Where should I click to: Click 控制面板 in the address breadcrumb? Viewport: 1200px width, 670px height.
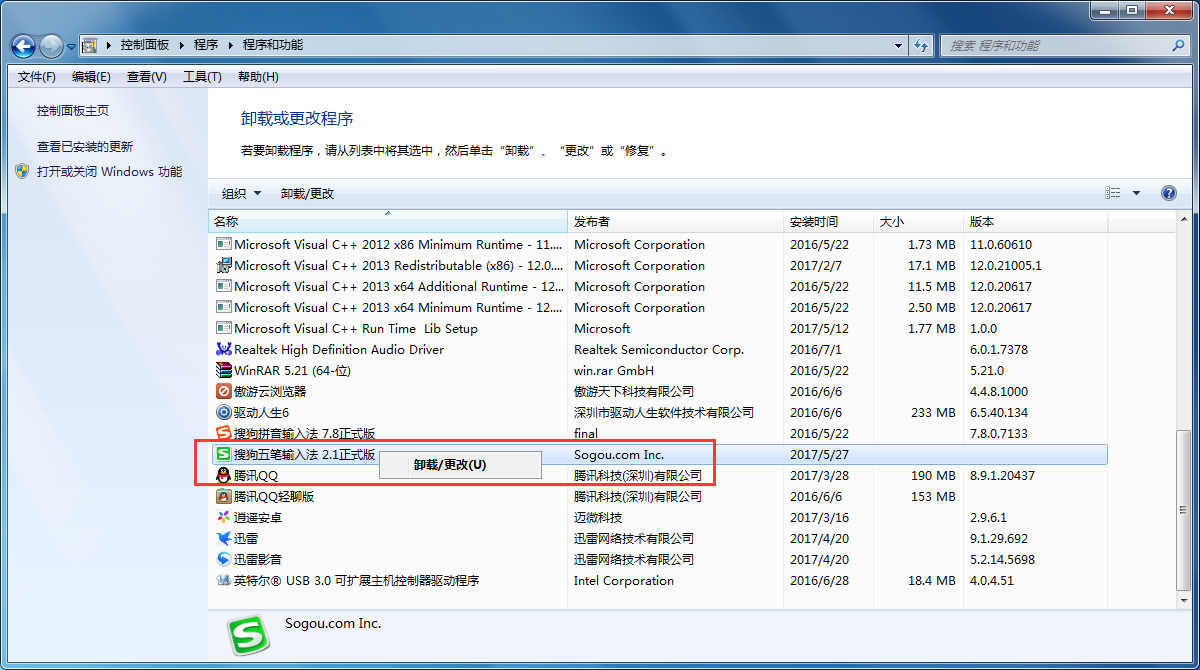(x=145, y=45)
